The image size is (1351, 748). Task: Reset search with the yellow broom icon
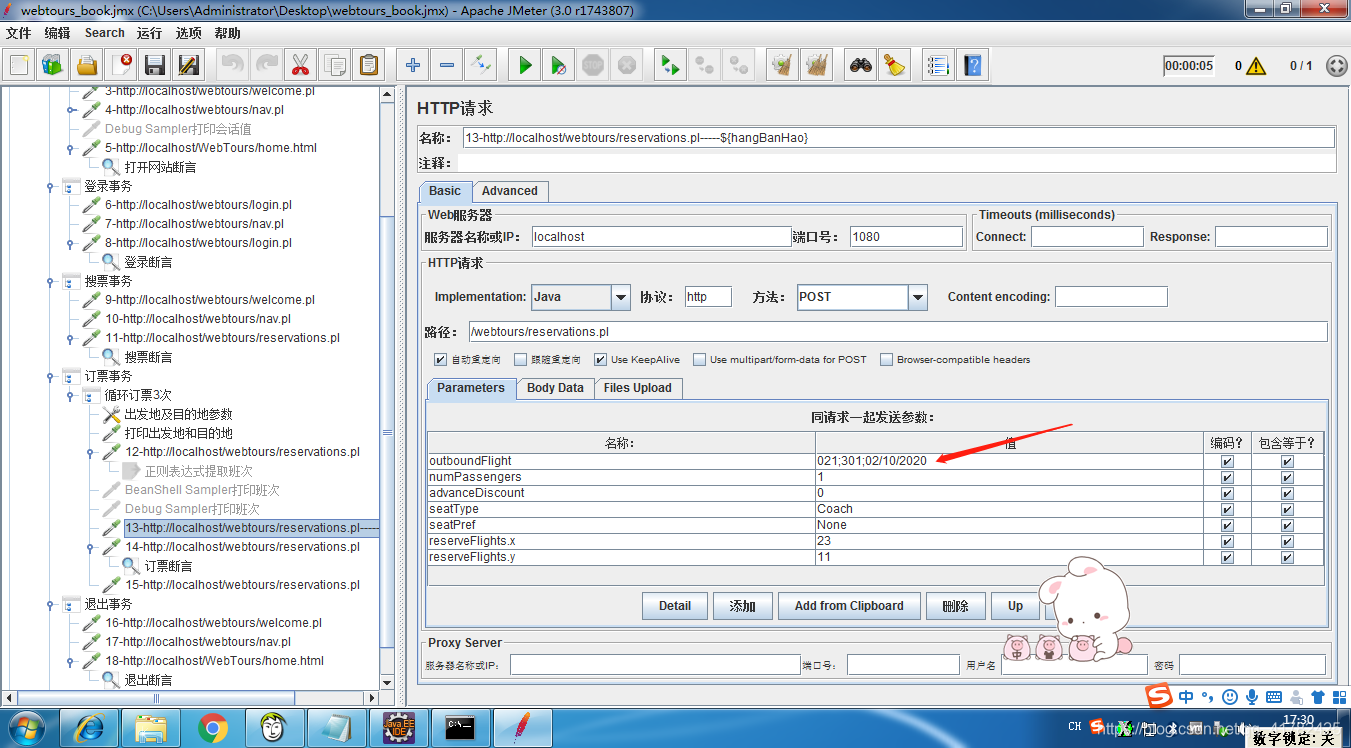coord(894,66)
